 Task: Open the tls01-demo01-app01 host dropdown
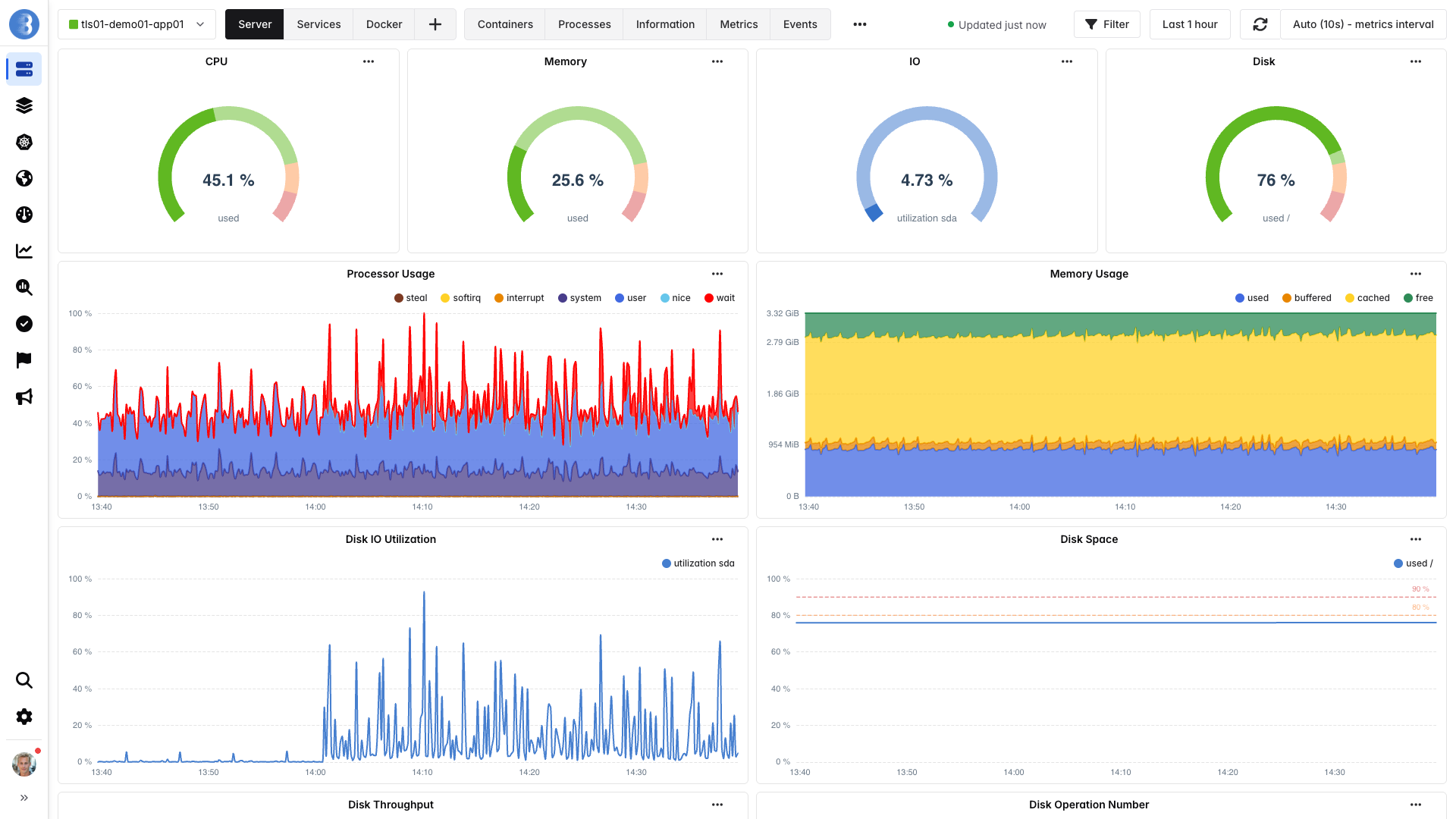click(136, 24)
